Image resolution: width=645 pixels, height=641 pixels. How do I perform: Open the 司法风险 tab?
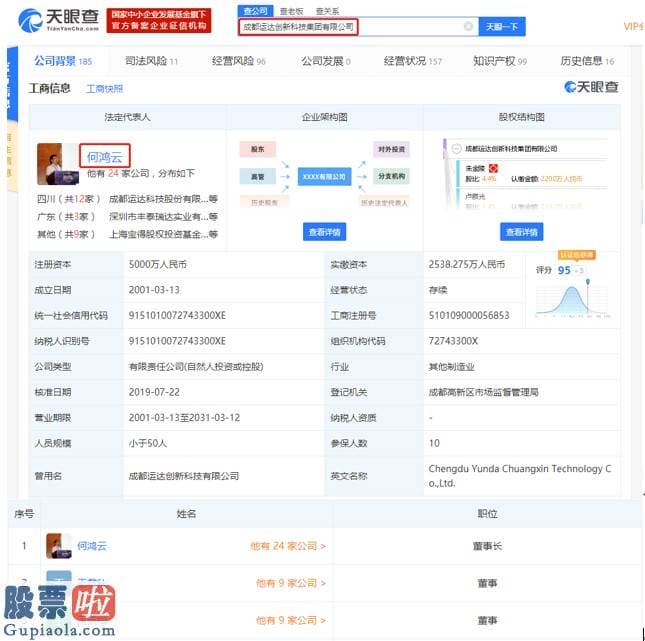click(x=151, y=61)
